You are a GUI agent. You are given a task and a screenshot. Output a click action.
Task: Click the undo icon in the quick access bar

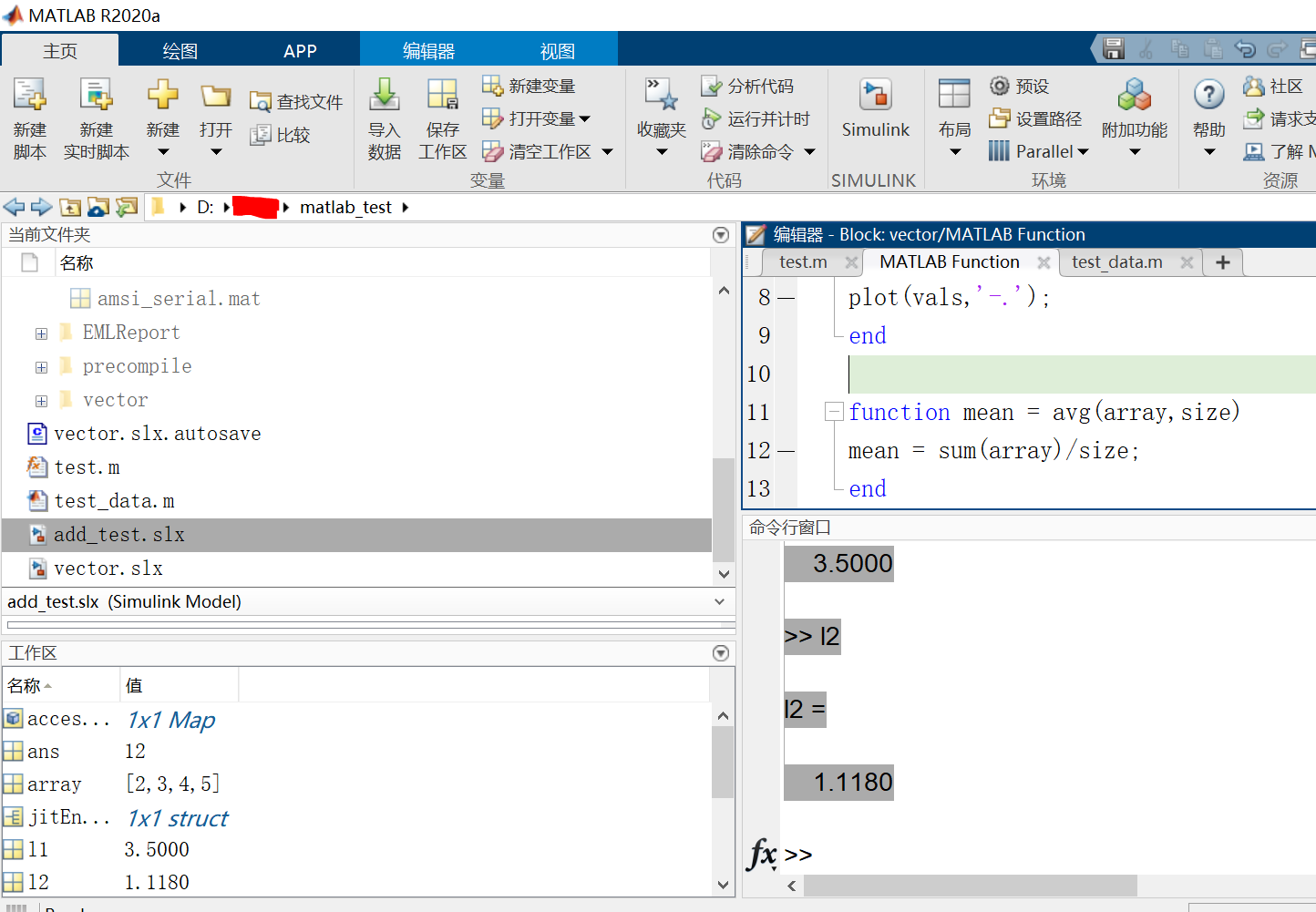click(x=1245, y=48)
